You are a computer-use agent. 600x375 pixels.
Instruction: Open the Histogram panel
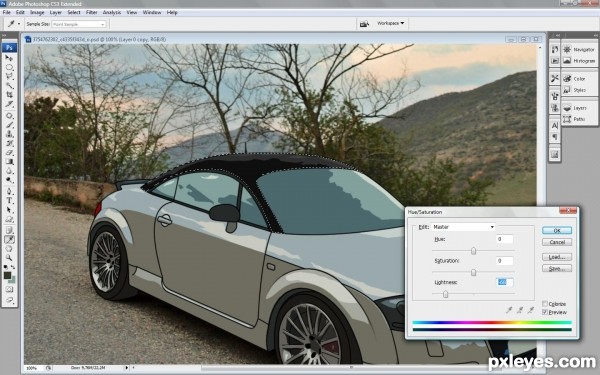click(579, 60)
